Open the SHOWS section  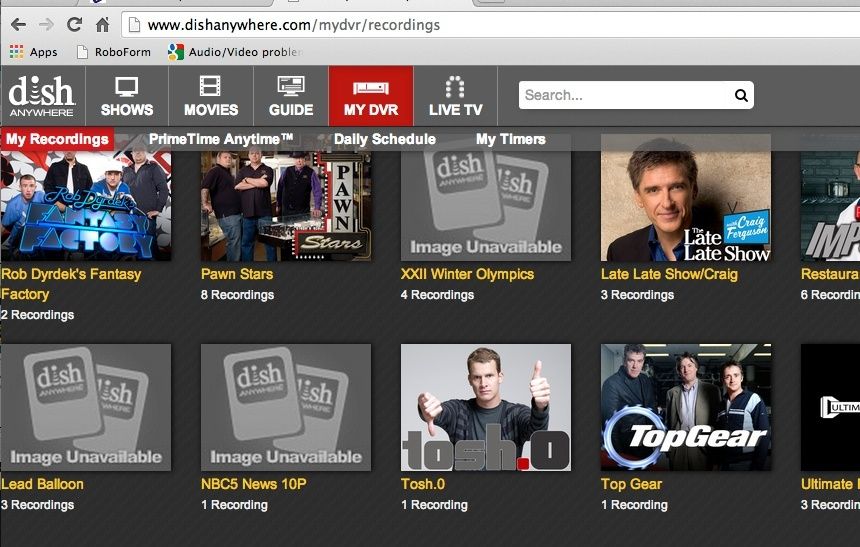pos(127,96)
